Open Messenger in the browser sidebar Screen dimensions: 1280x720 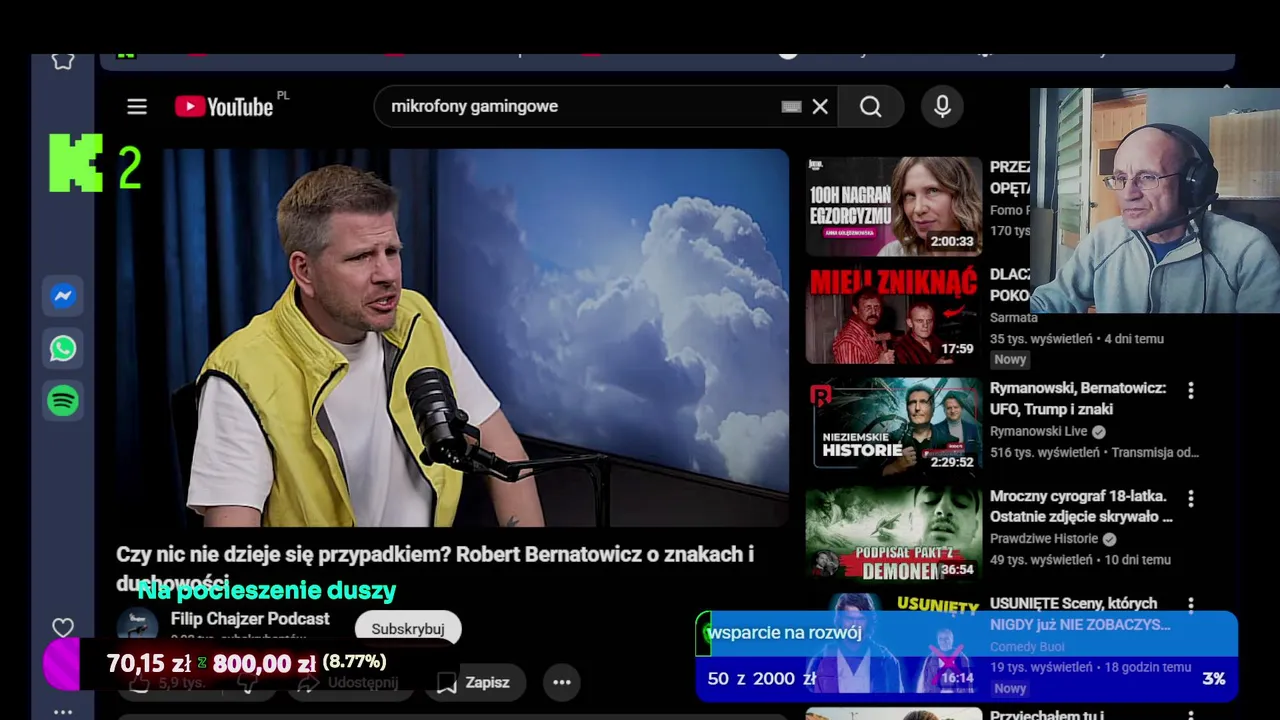[x=63, y=296]
